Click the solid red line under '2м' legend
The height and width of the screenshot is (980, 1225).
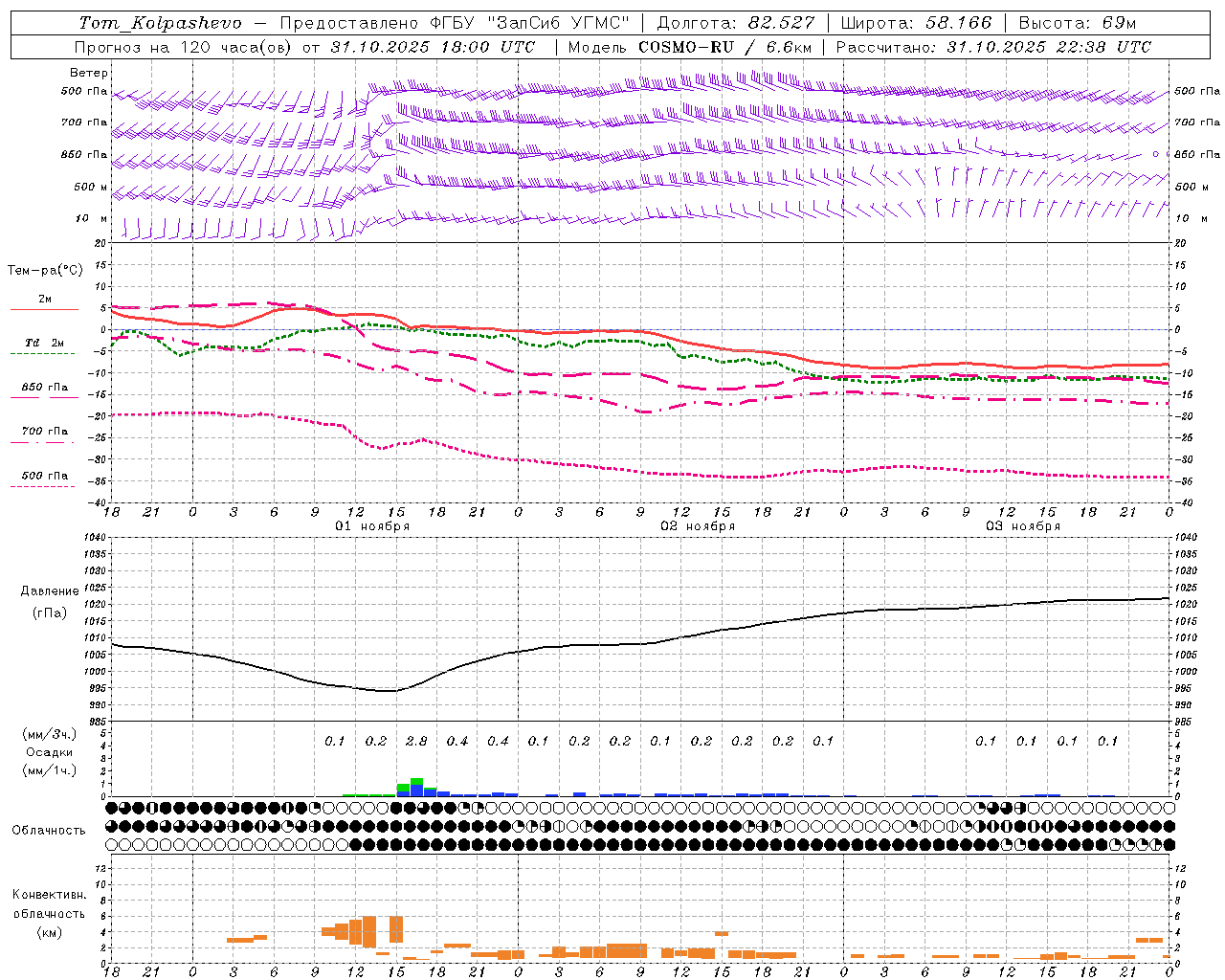click(44, 309)
